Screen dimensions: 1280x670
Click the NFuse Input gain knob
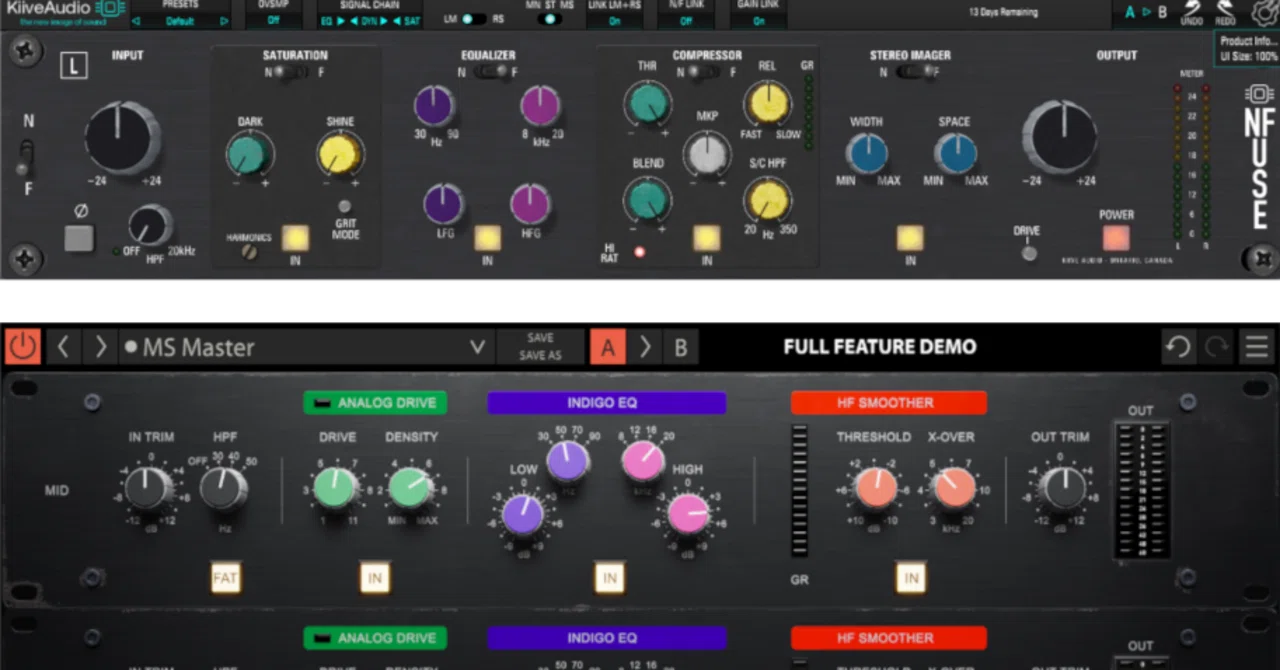pos(121,138)
